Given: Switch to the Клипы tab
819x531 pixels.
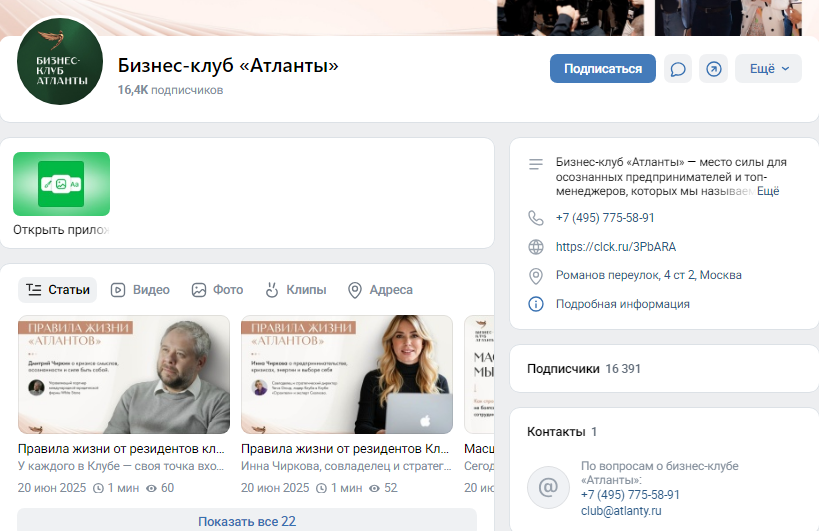Looking at the screenshot, I should [x=296, y=290].
